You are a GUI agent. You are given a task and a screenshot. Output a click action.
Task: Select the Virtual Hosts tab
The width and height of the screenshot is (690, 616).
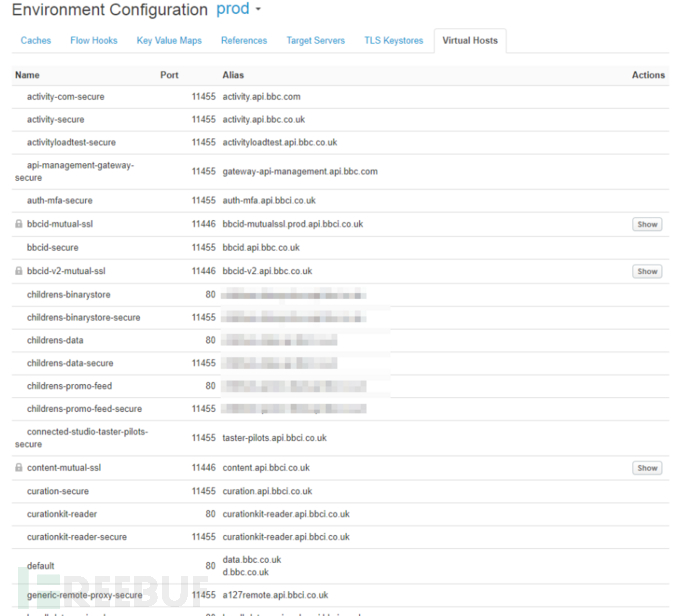click(470, 40)
